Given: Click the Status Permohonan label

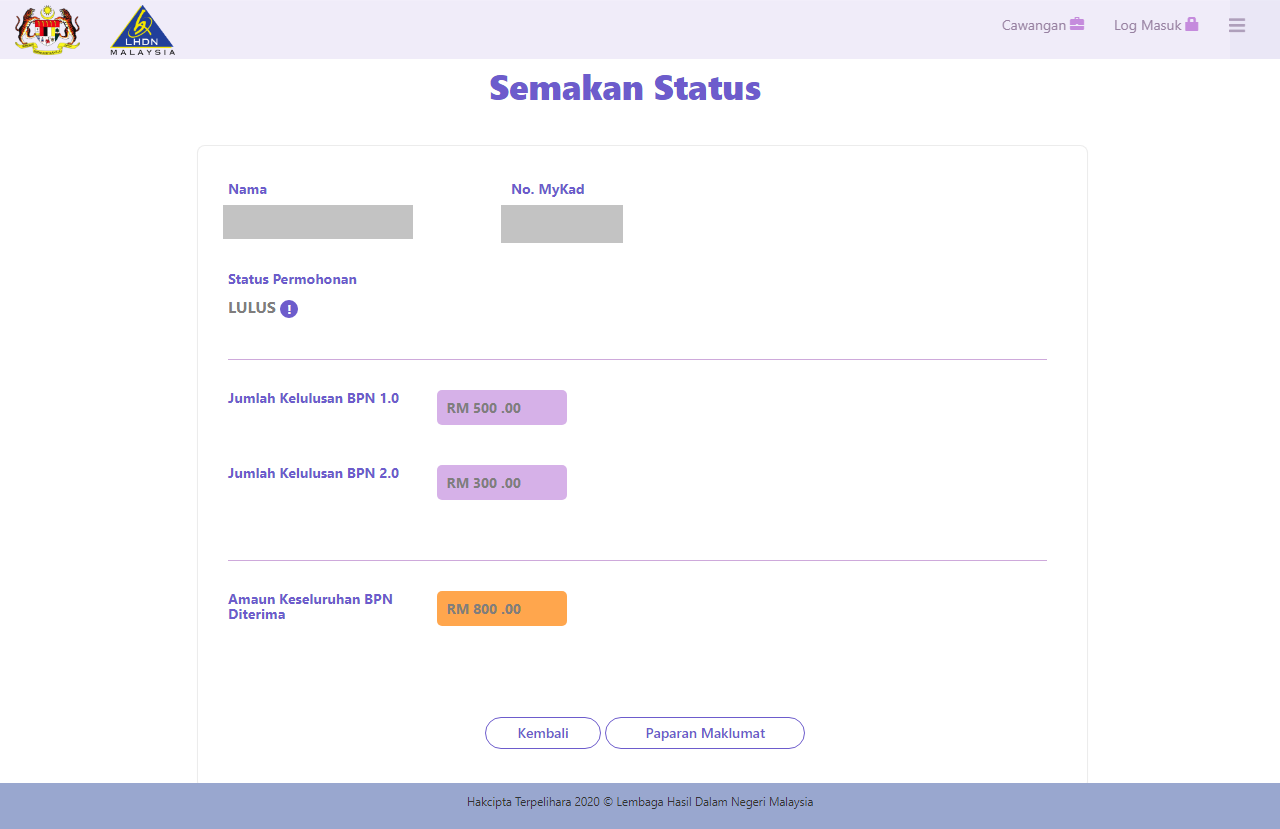Looking at the screenshot, I should [x=292, y=279].
